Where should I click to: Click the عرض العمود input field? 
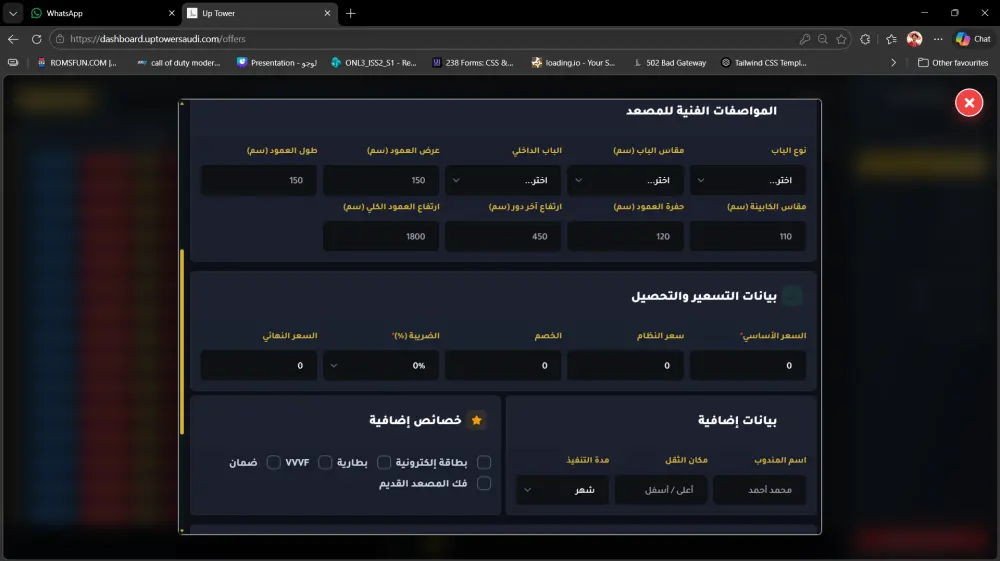click(381, 180)
